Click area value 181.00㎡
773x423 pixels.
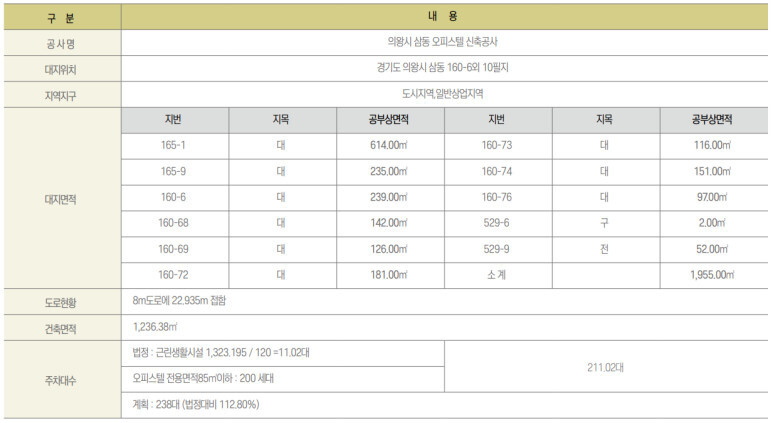coord(389,275)
